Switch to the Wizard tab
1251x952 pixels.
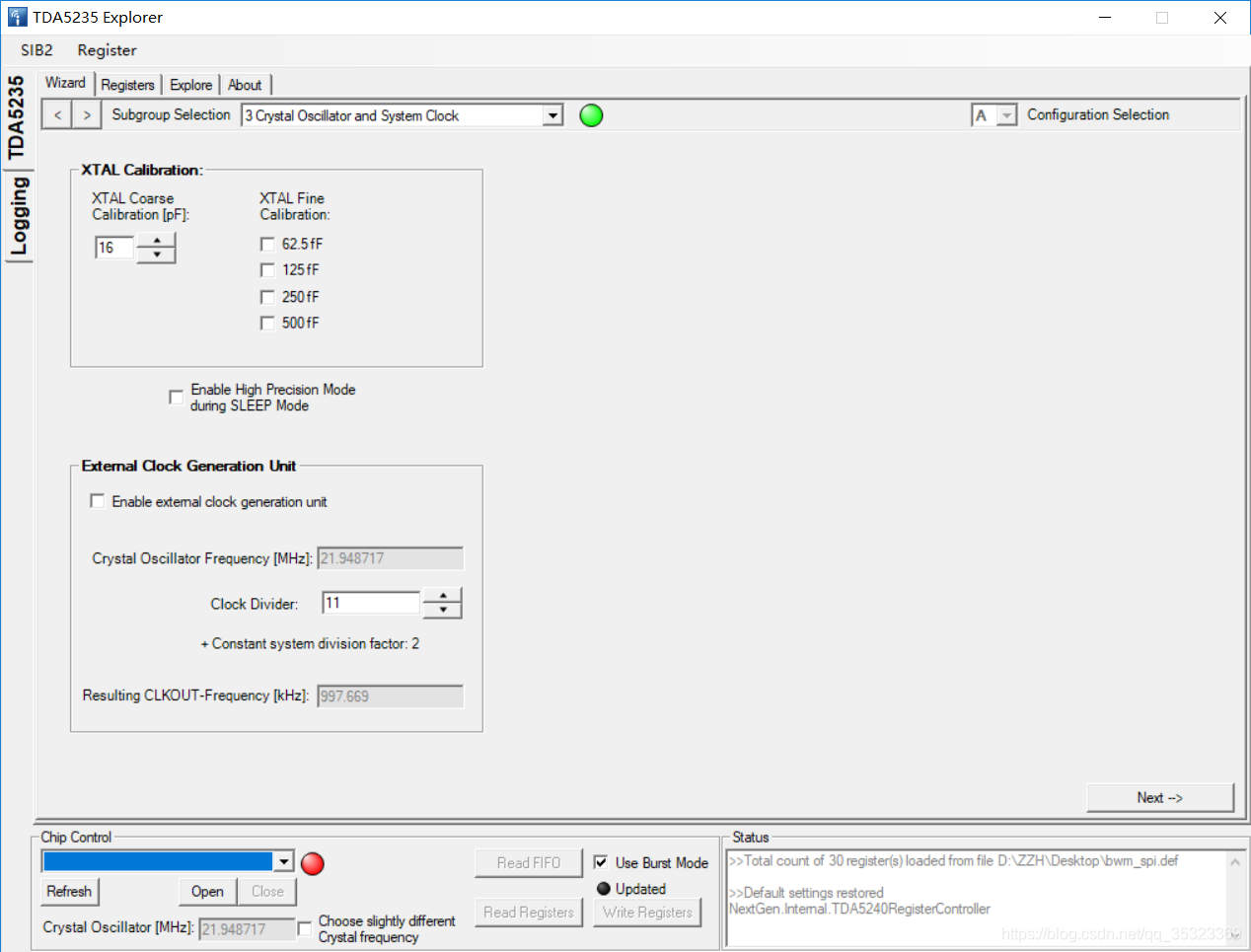click(x=65, y=83)
